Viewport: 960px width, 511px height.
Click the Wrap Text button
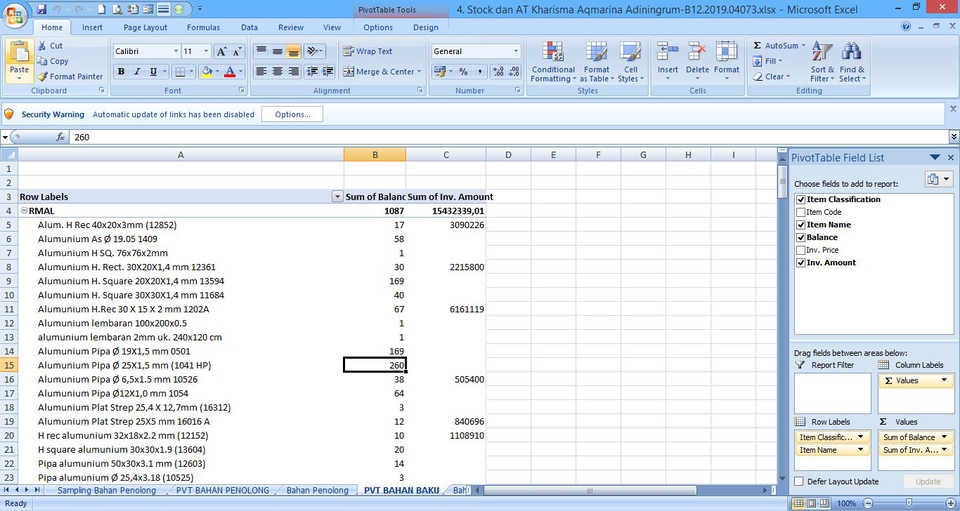[x=367, y=51]
